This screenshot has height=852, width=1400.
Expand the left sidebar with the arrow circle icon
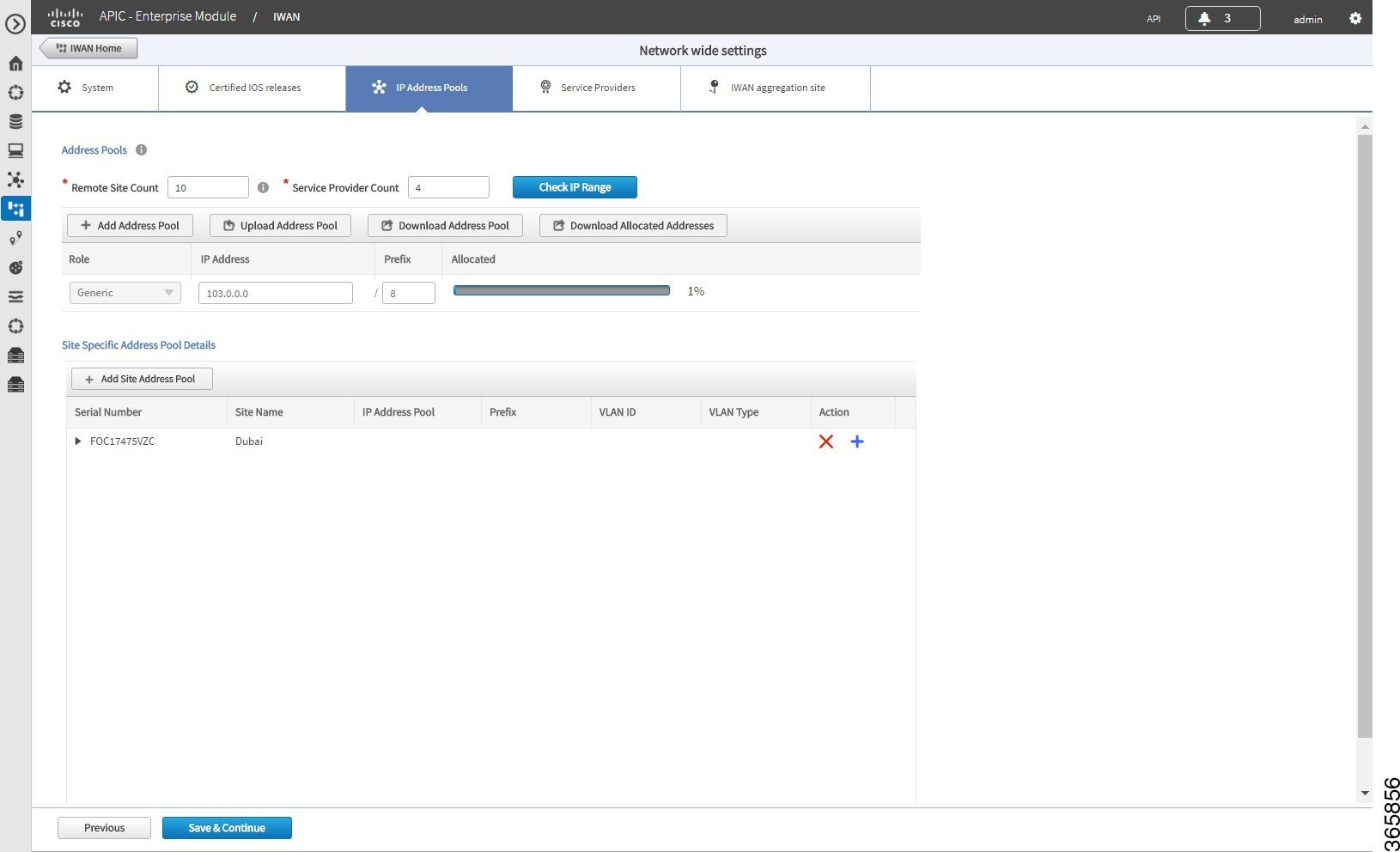pos(15,25)
